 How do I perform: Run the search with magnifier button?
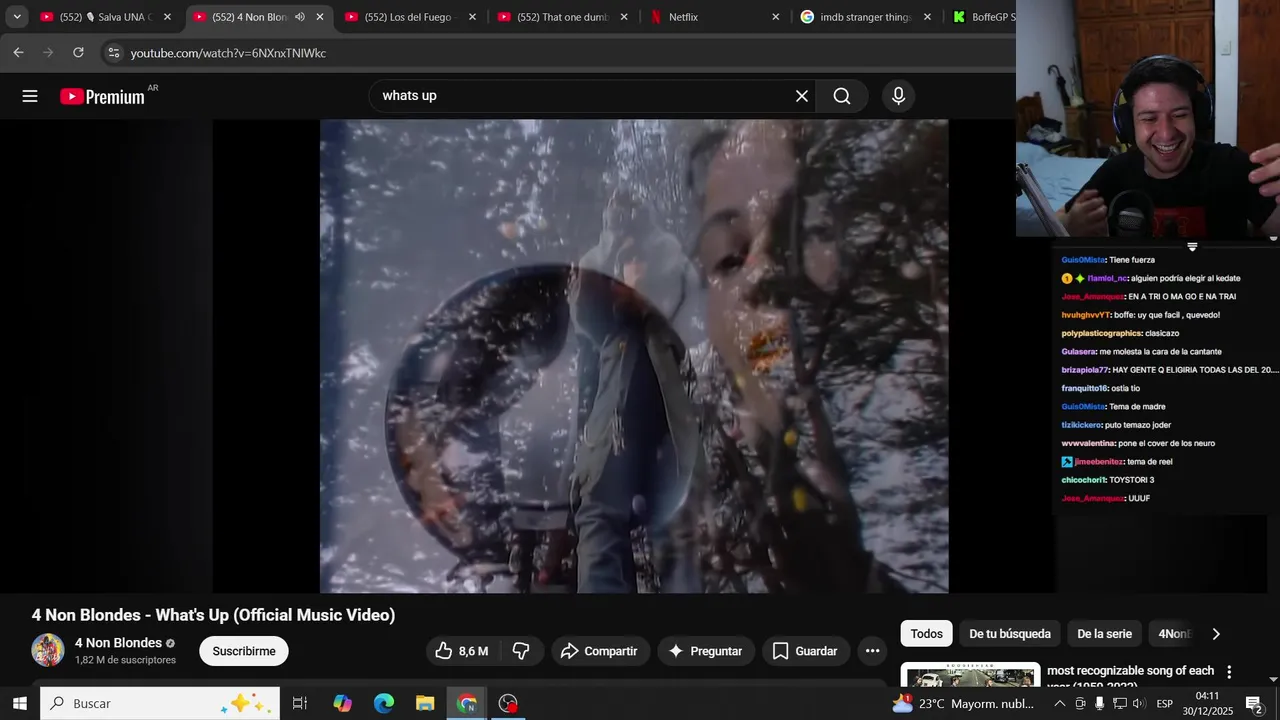tap(842, 96)
